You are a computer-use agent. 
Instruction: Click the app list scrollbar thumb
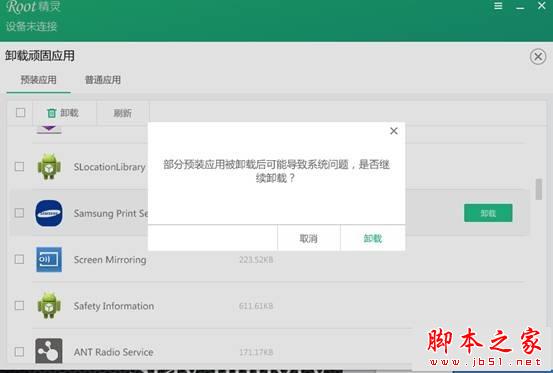(x=539, y=189)
